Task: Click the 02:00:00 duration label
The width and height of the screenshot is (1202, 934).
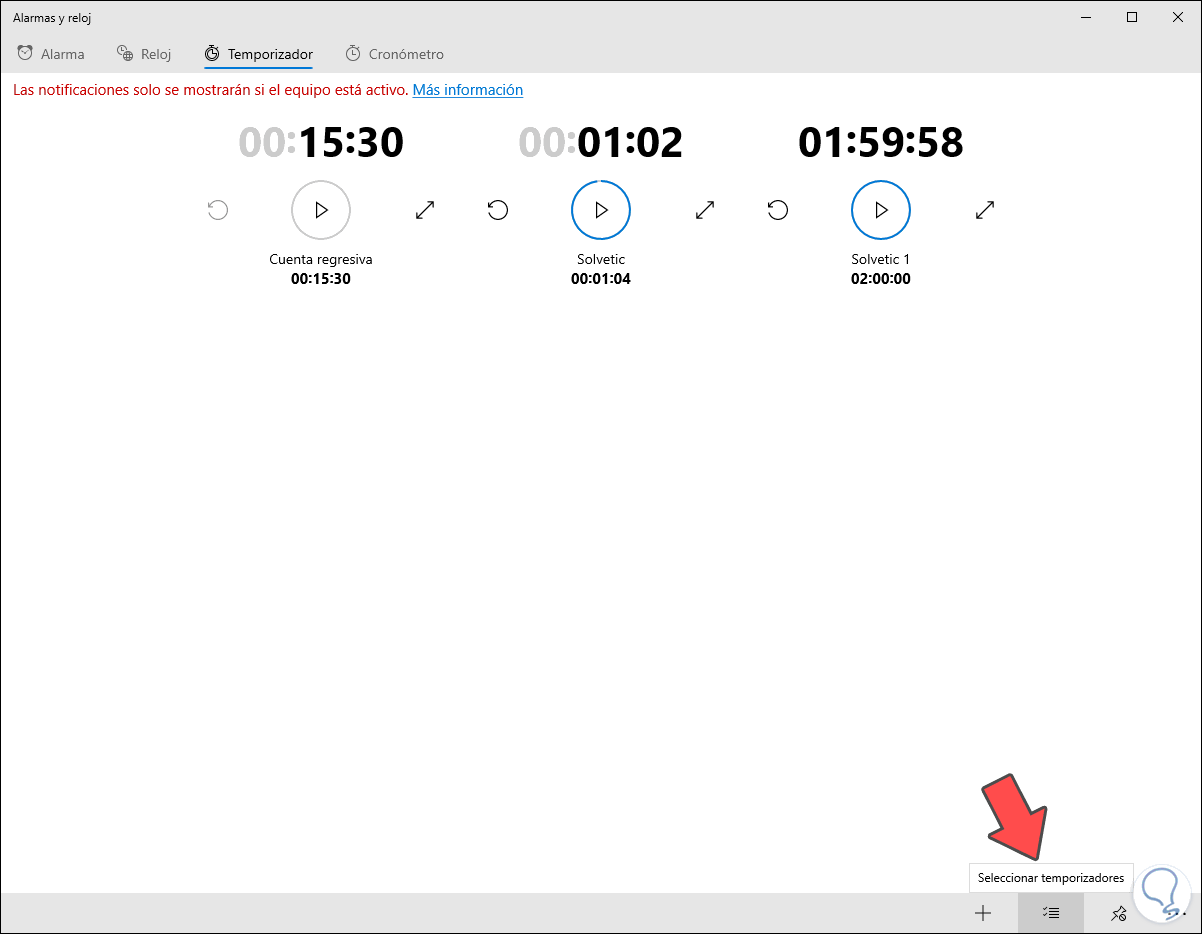Action: coord(881,279)
